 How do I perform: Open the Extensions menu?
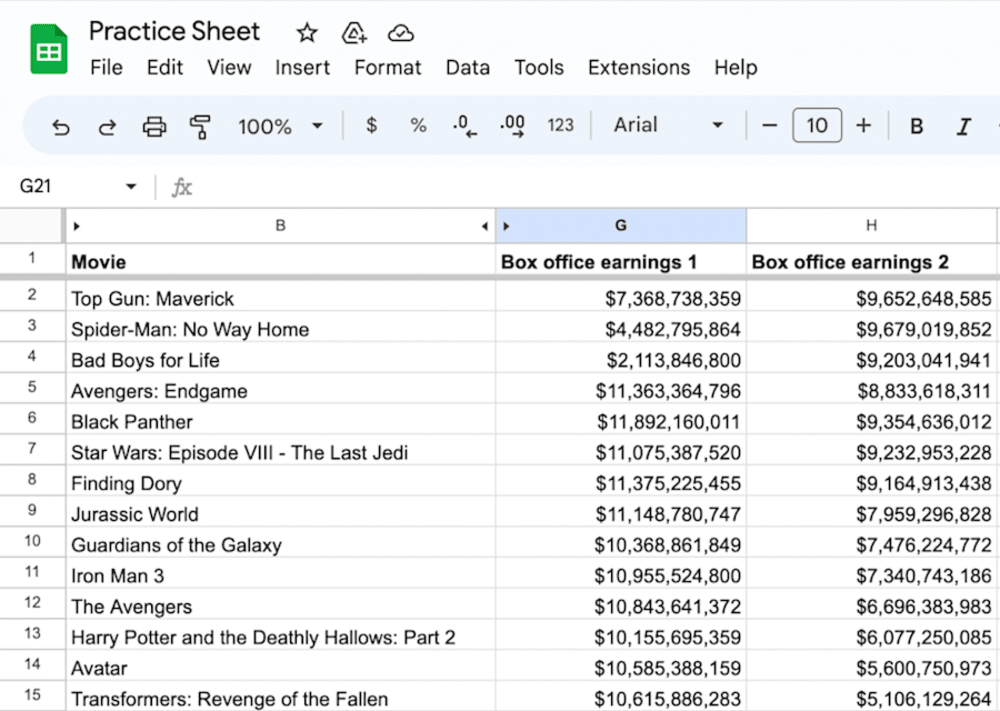(639, 68)
